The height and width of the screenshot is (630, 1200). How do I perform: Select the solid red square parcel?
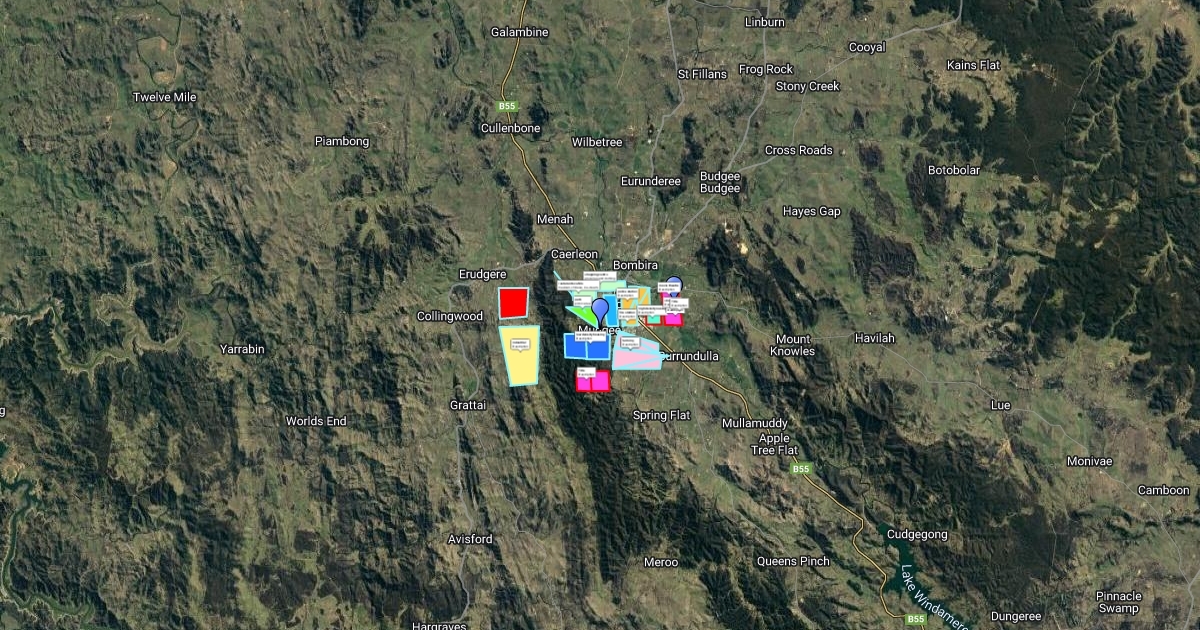513,302
